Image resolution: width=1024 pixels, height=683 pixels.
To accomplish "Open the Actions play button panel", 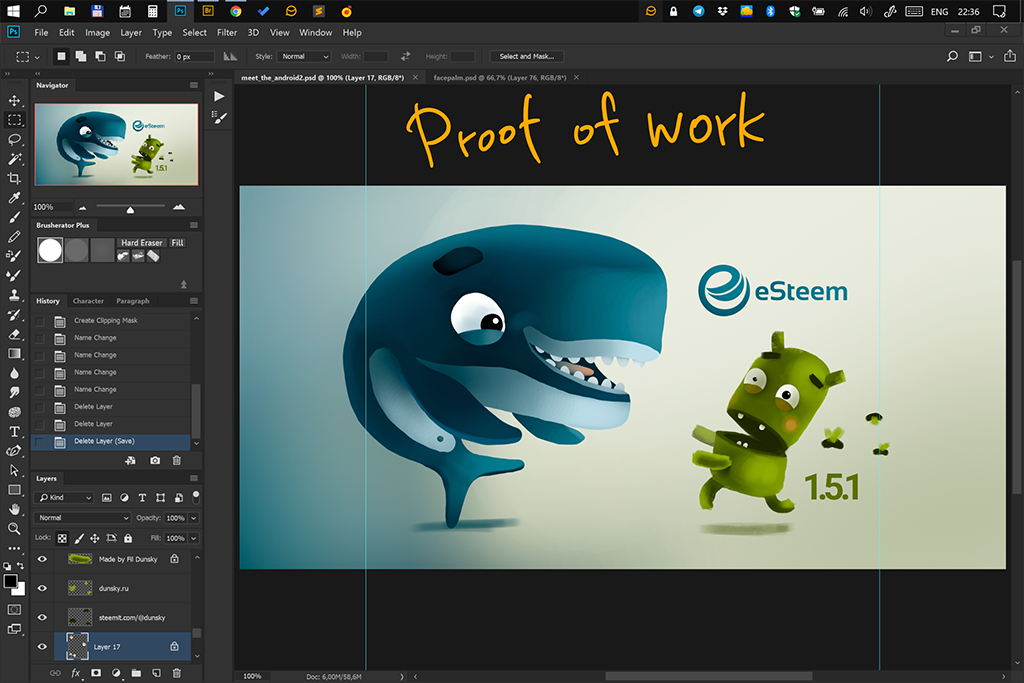I will click(219, 97).
